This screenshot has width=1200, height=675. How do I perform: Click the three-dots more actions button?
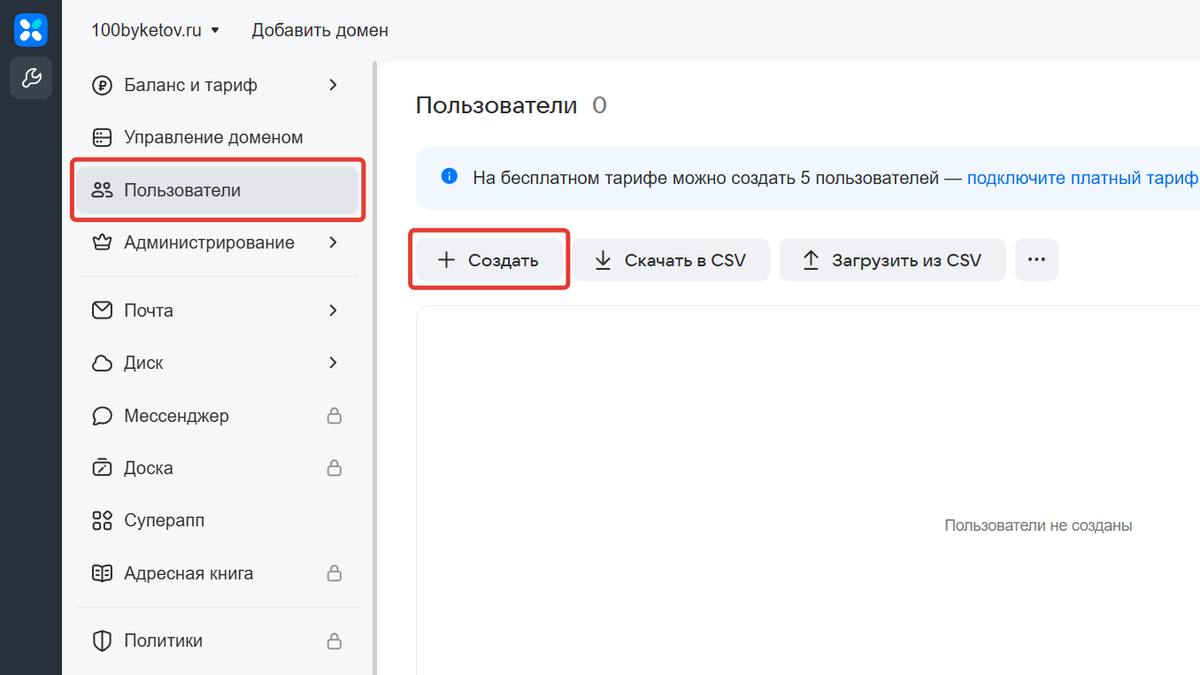1037,259
